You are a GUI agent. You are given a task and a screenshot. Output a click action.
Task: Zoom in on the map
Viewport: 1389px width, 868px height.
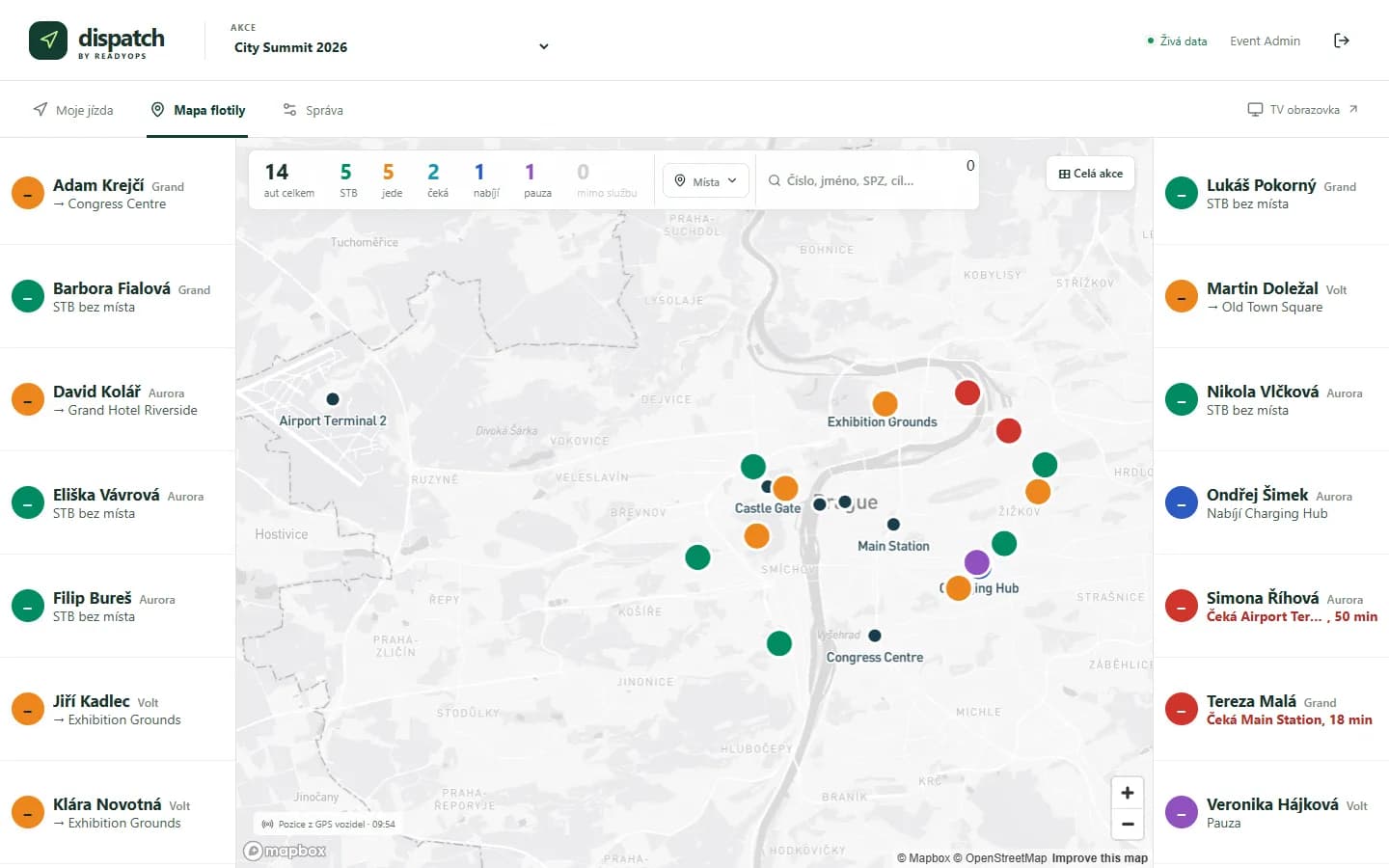(1127, 793)
